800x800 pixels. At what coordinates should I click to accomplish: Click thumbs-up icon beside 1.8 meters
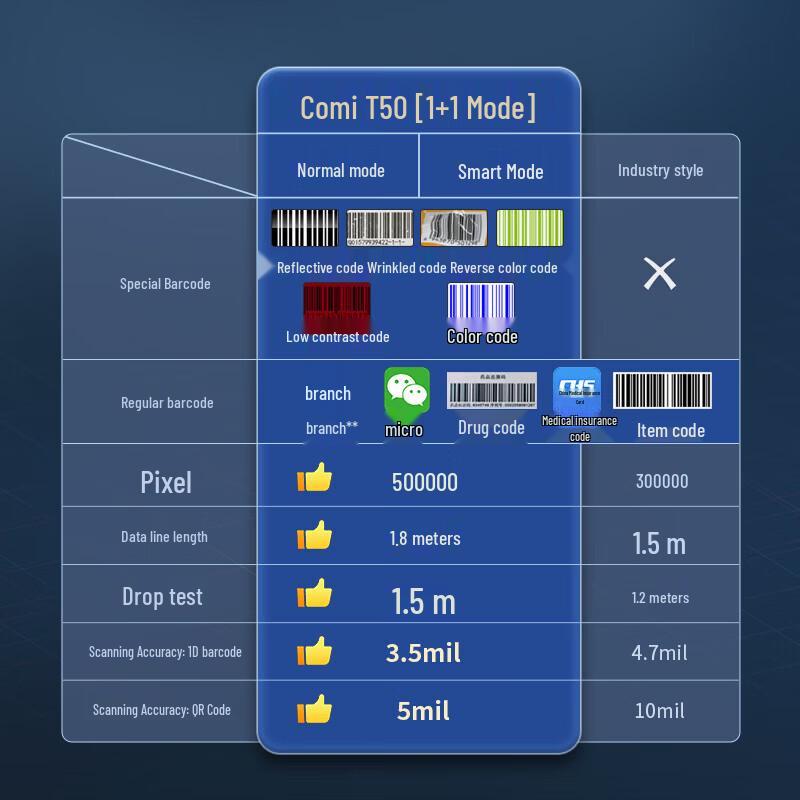pyautogui.click(x=314, y=535)
